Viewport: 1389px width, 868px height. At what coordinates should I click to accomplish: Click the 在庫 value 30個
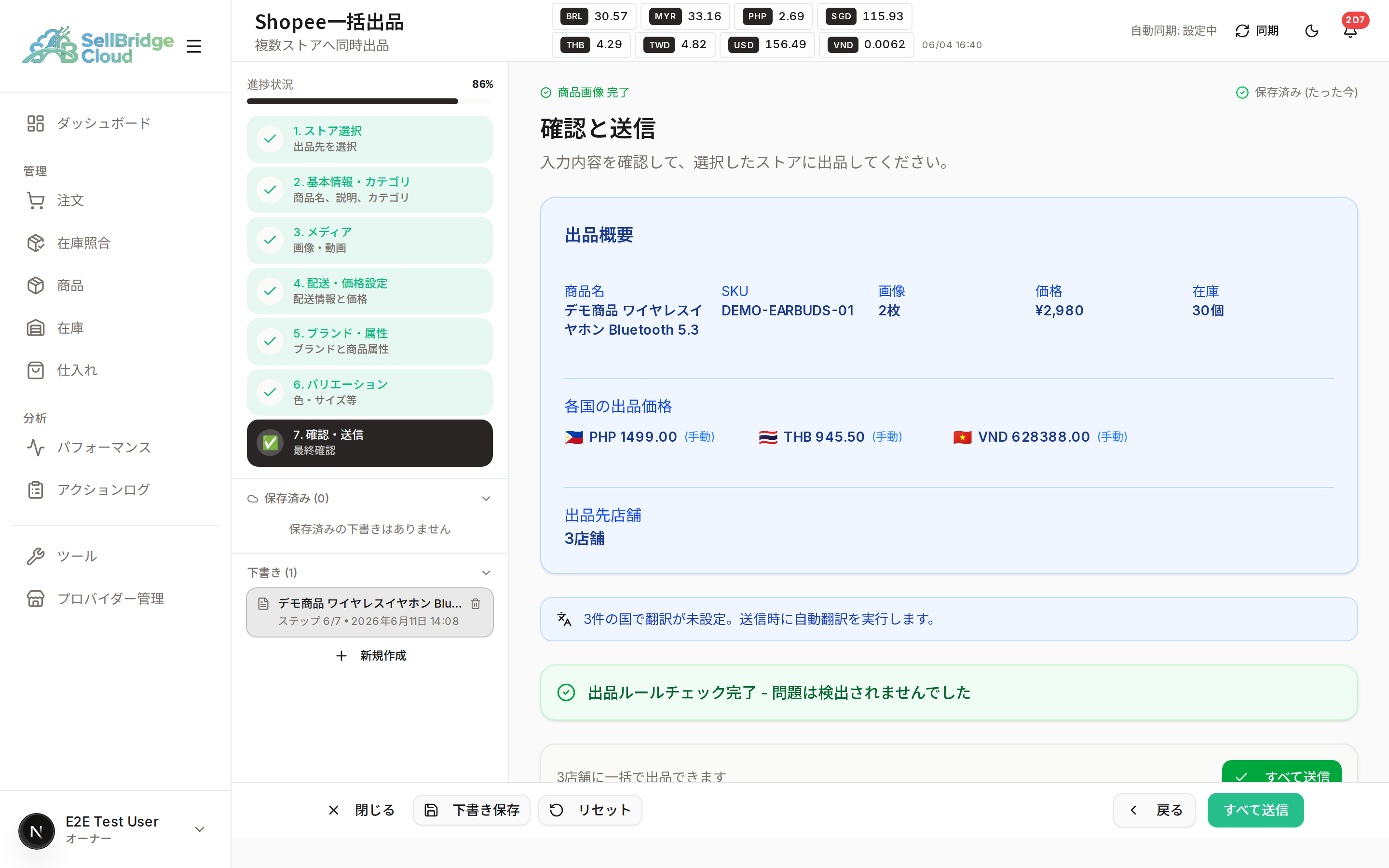coord(1208,311)
